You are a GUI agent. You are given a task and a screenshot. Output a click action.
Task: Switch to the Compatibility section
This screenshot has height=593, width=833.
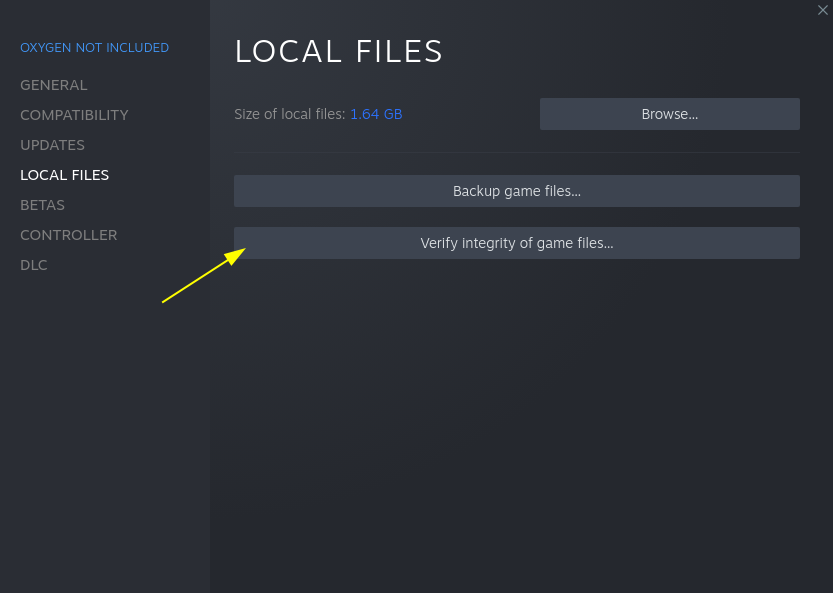point(74,115)
